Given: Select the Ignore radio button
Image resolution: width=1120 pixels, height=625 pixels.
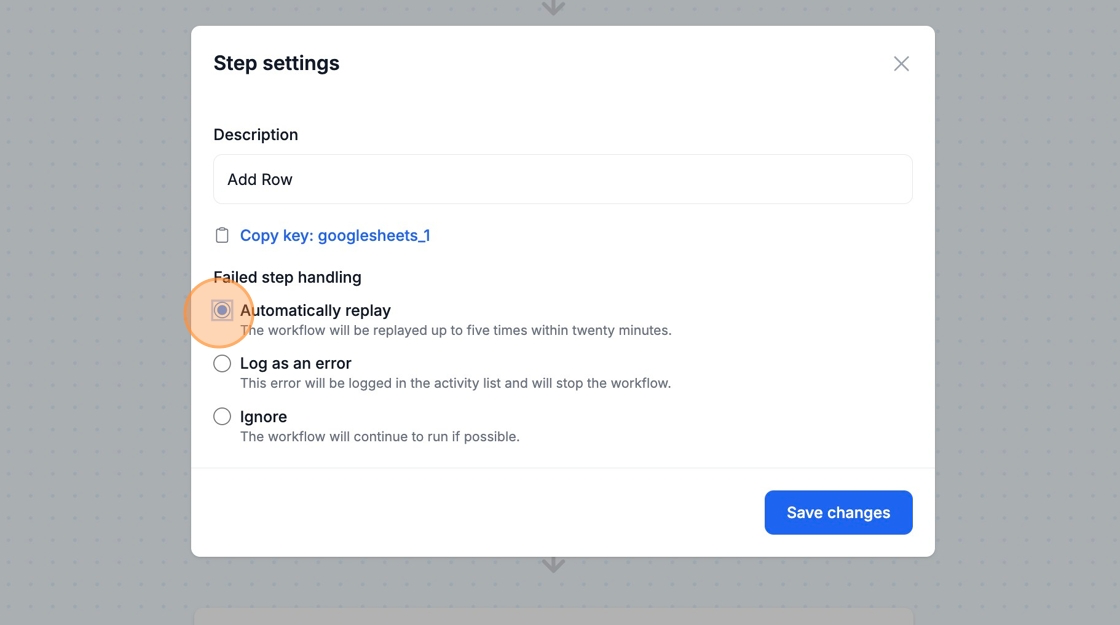Looking at the screenshot, I should click(222, 417).
